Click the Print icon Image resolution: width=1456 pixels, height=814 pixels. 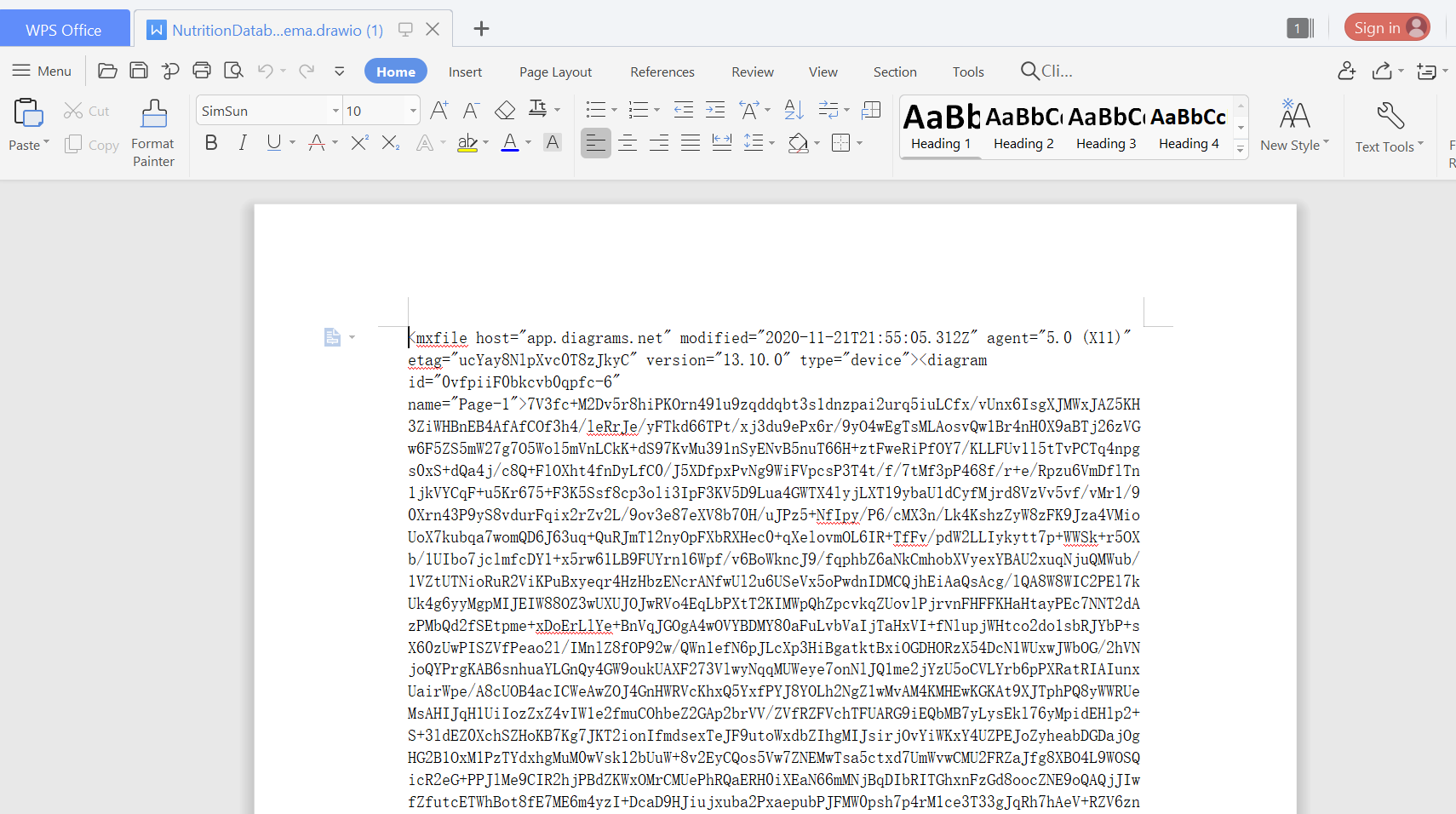click(202, 71)
